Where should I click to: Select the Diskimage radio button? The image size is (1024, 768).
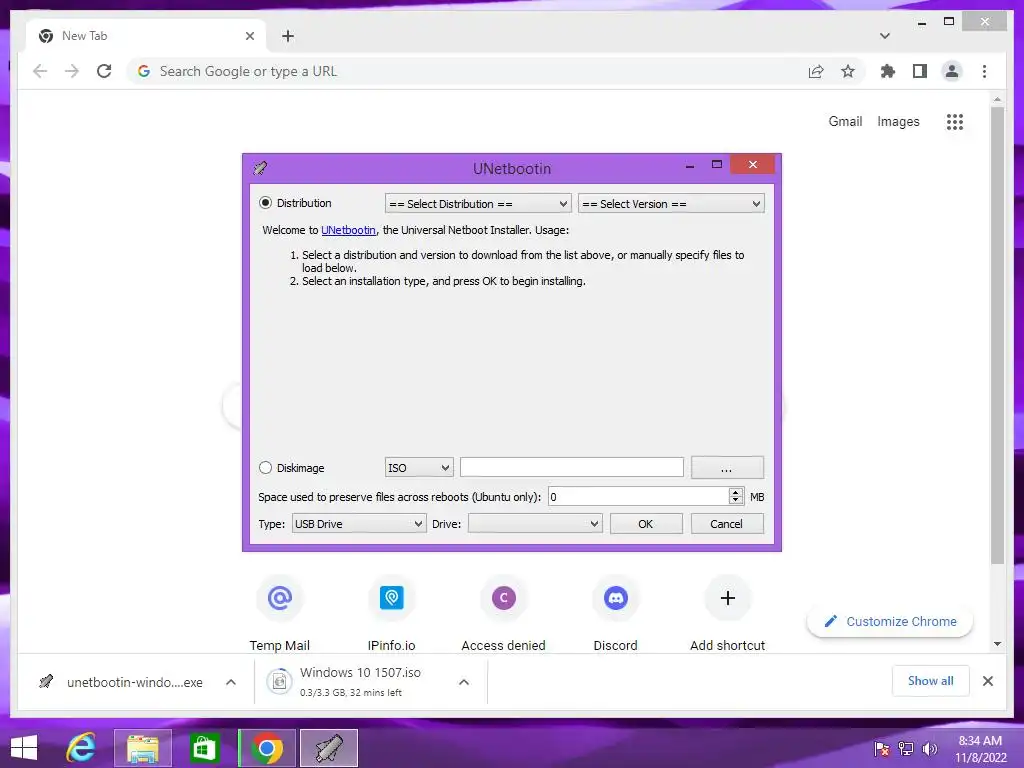click(265, 468)
